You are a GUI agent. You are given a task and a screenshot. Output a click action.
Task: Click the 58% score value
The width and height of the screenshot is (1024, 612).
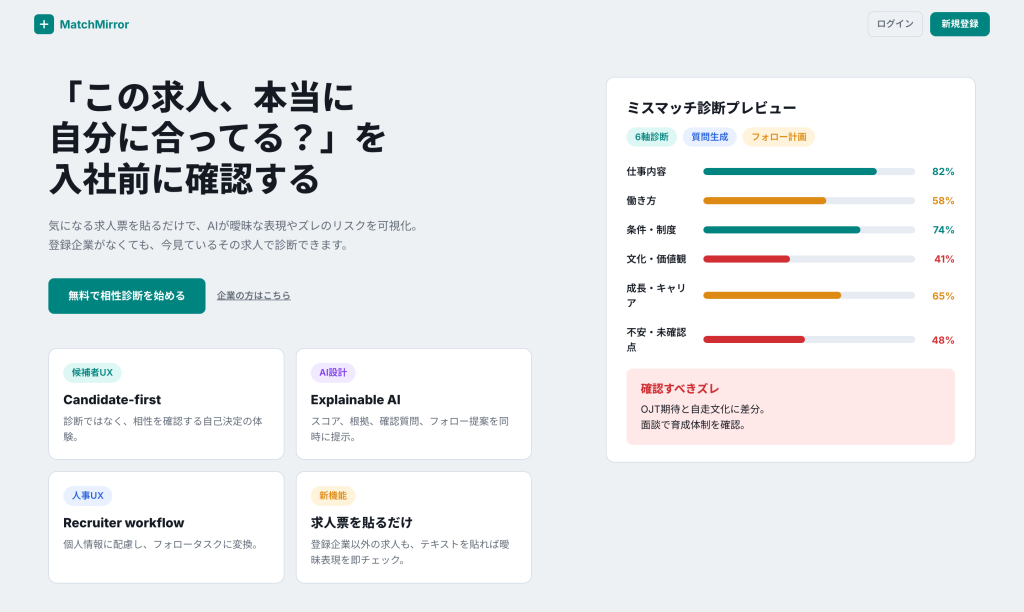[x=943, y=201]
